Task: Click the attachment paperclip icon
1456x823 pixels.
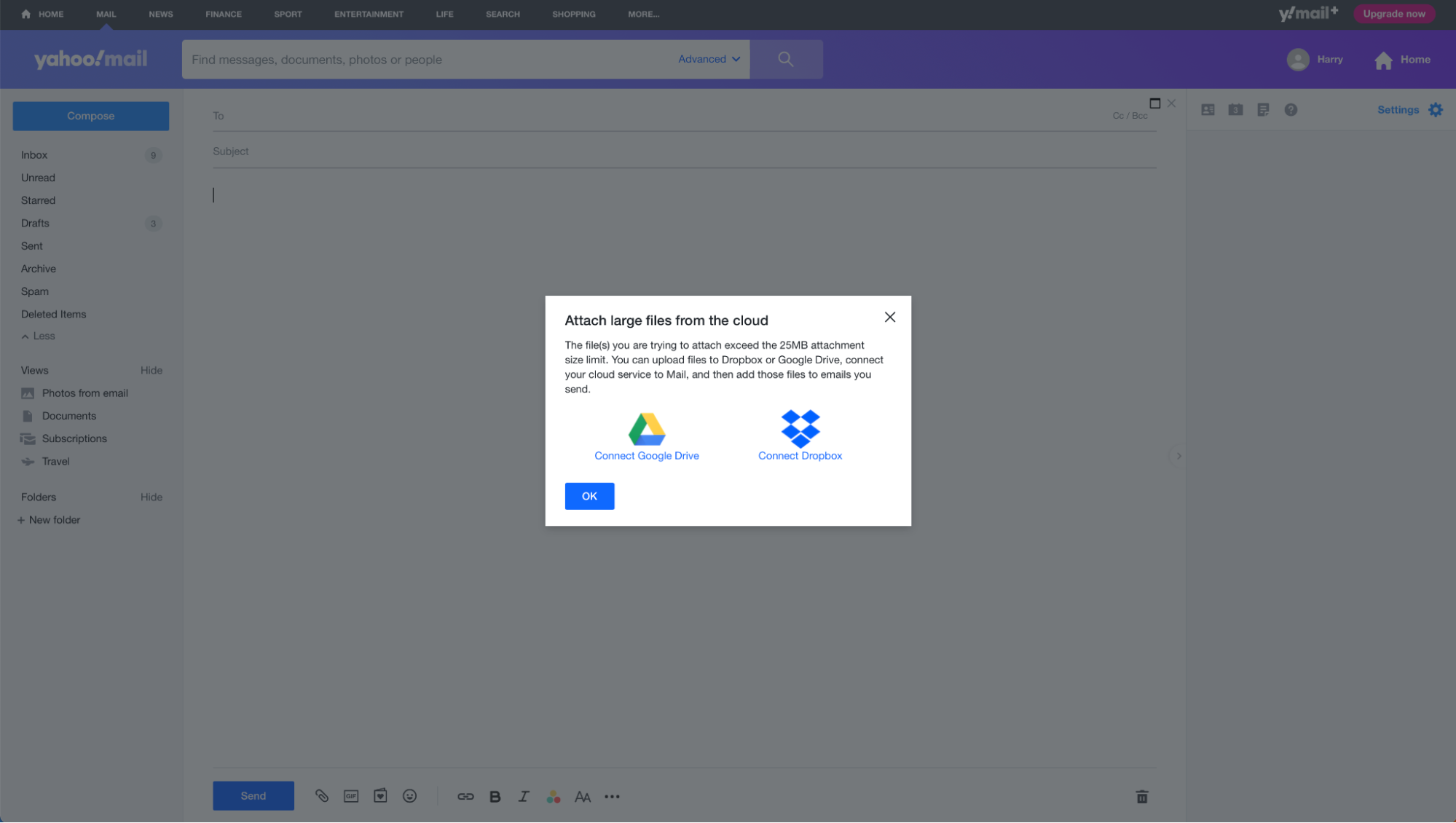Action: pyautogui.click(x=322, y=796)
